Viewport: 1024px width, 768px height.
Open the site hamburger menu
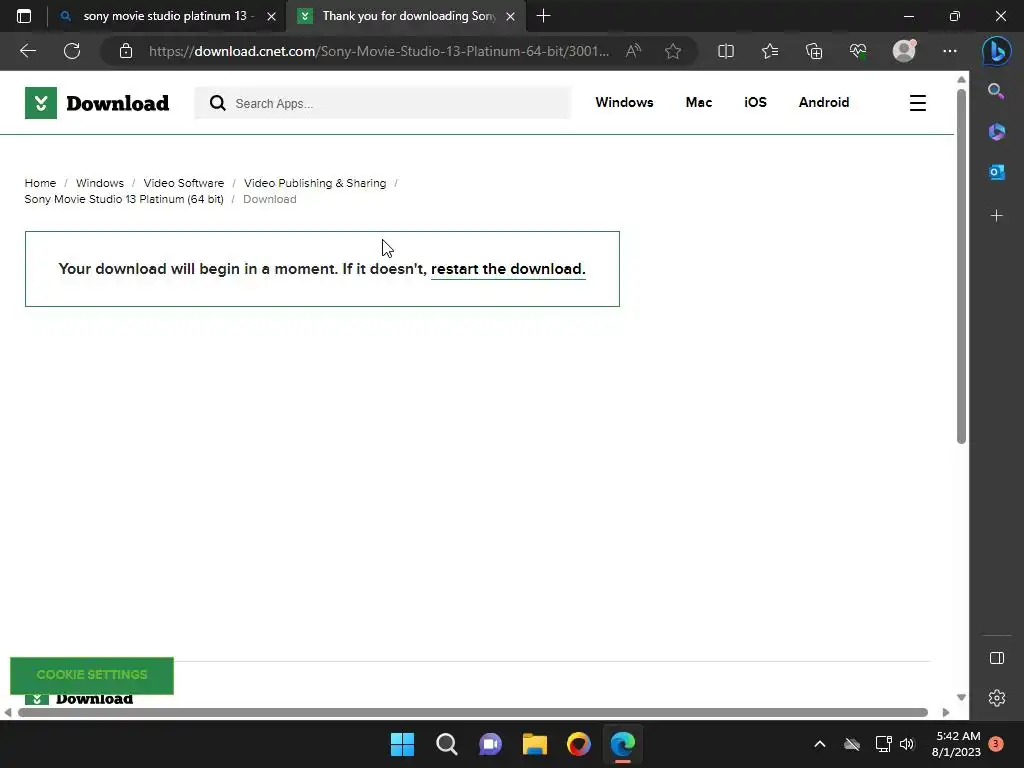(918, 103)
